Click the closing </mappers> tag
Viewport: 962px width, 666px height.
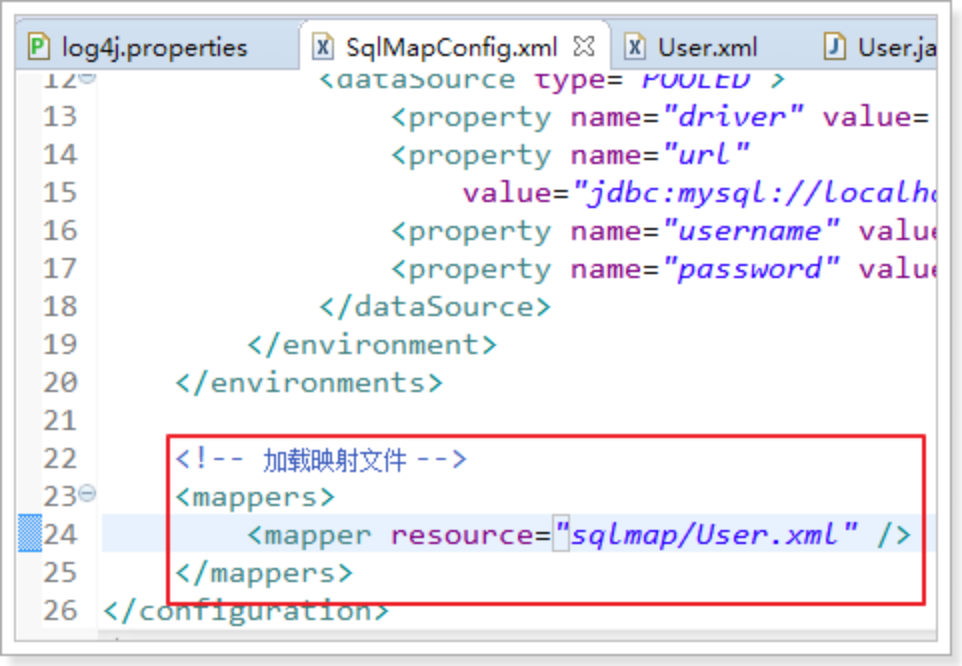point(264,573)
